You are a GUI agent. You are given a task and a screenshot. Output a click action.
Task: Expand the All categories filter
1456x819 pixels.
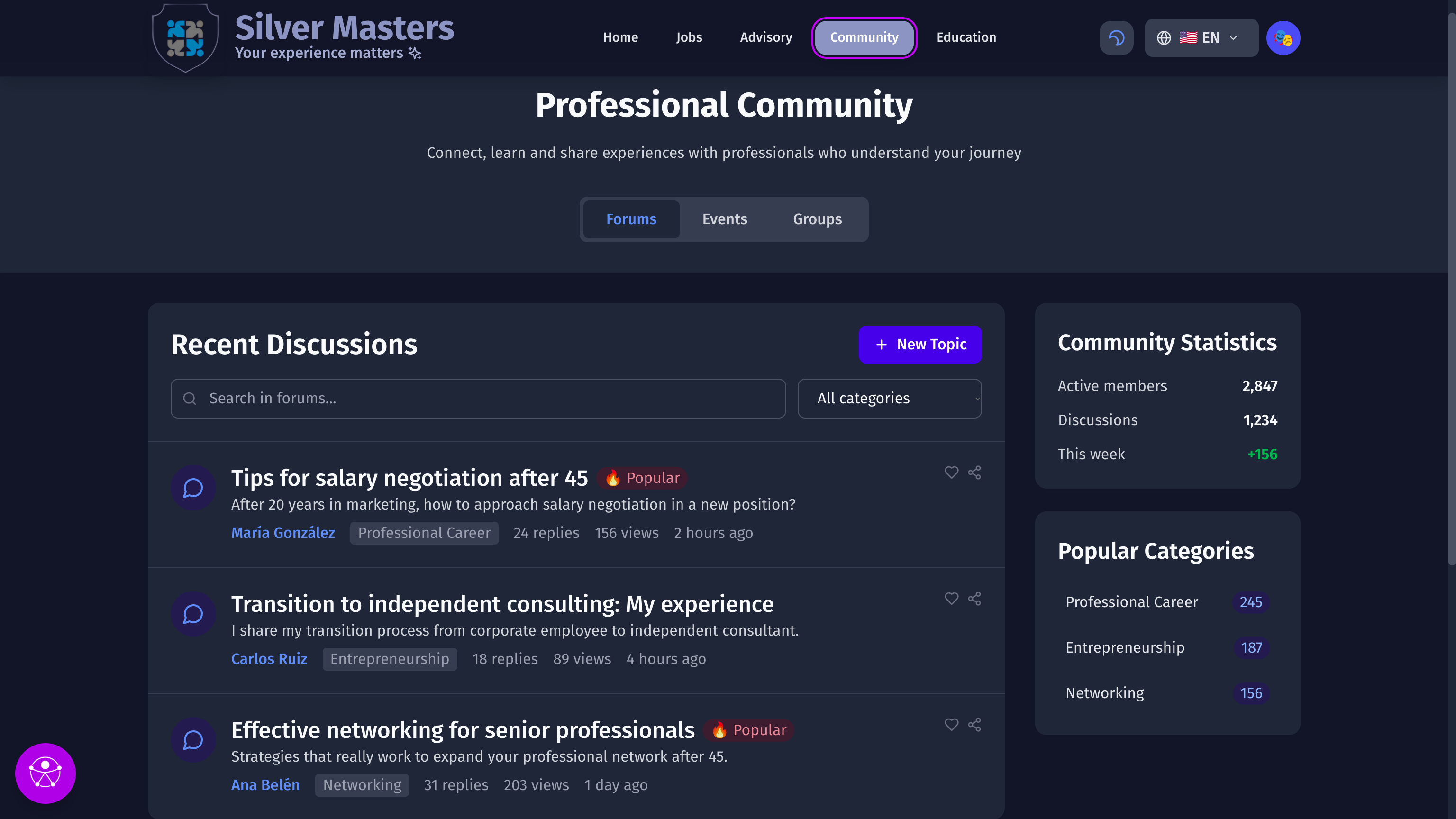(x=889, y=399)
